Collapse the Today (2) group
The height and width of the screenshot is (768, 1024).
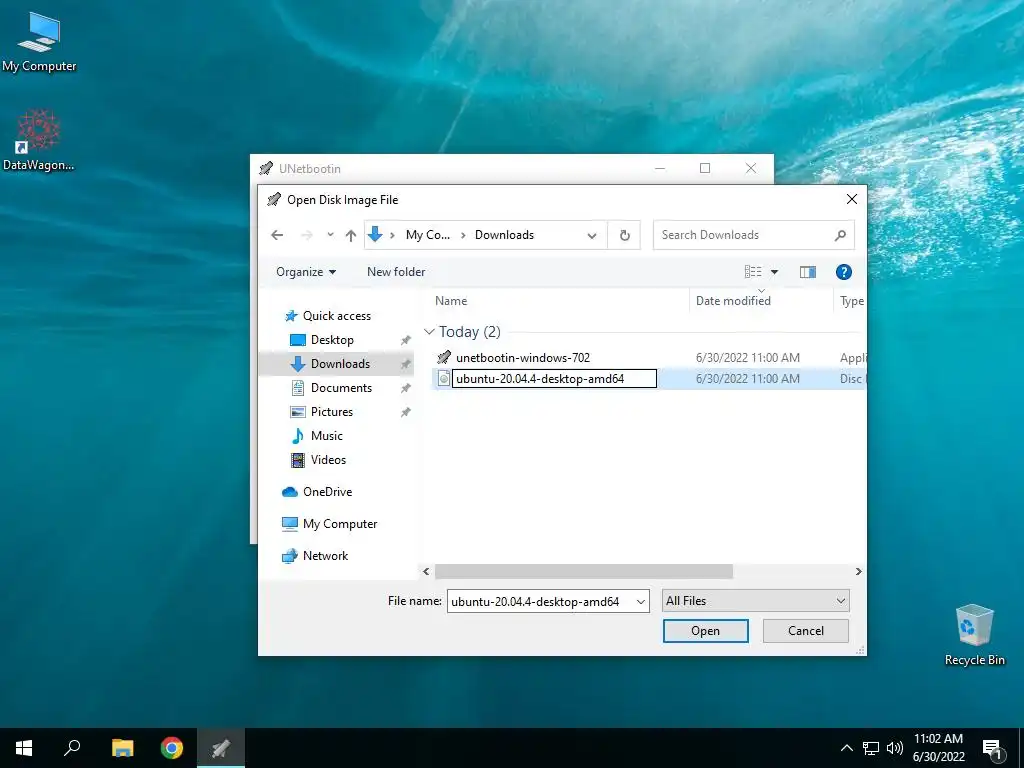[429, 332]
